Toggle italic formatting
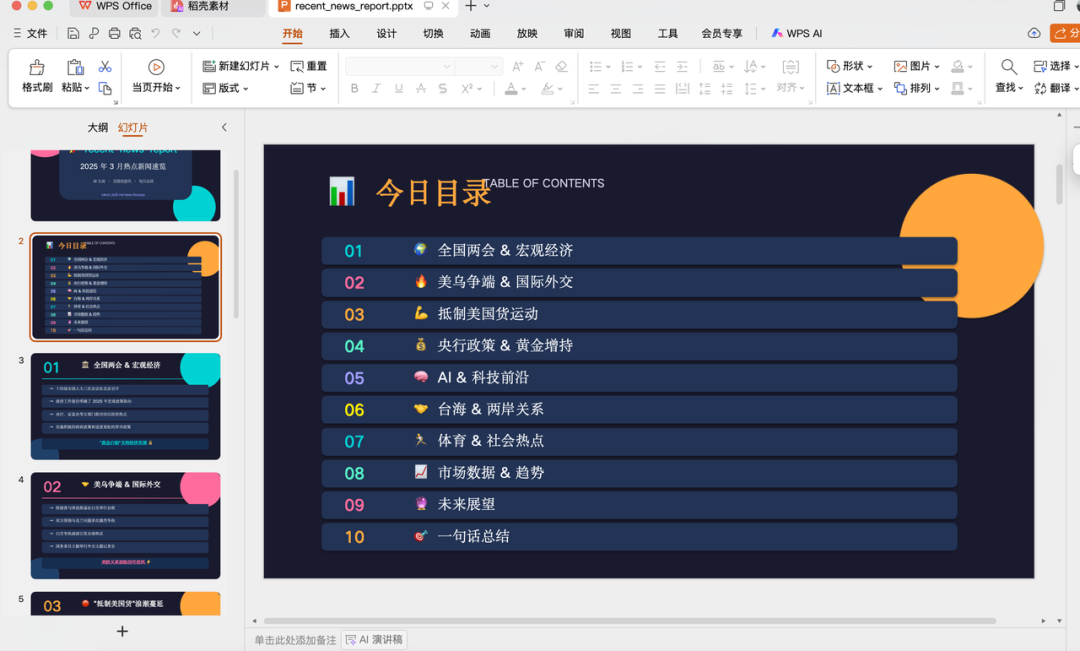 pyautogui.click(x=376, y=88)
